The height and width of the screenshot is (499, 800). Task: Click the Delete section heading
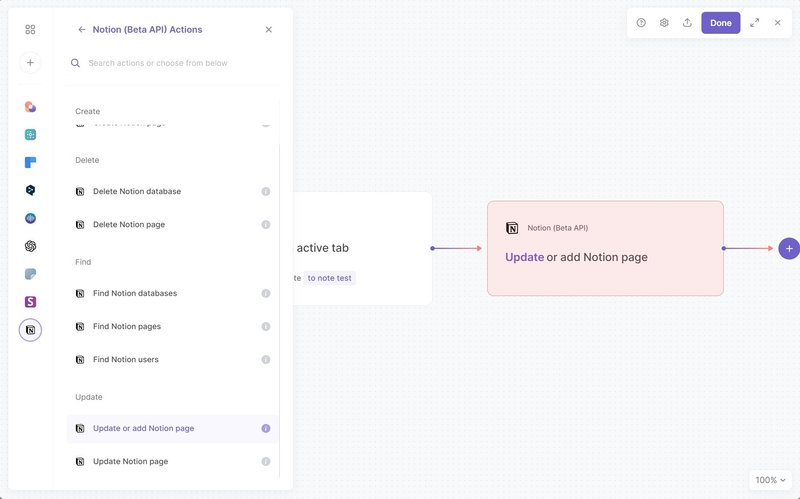coord(87,160)
